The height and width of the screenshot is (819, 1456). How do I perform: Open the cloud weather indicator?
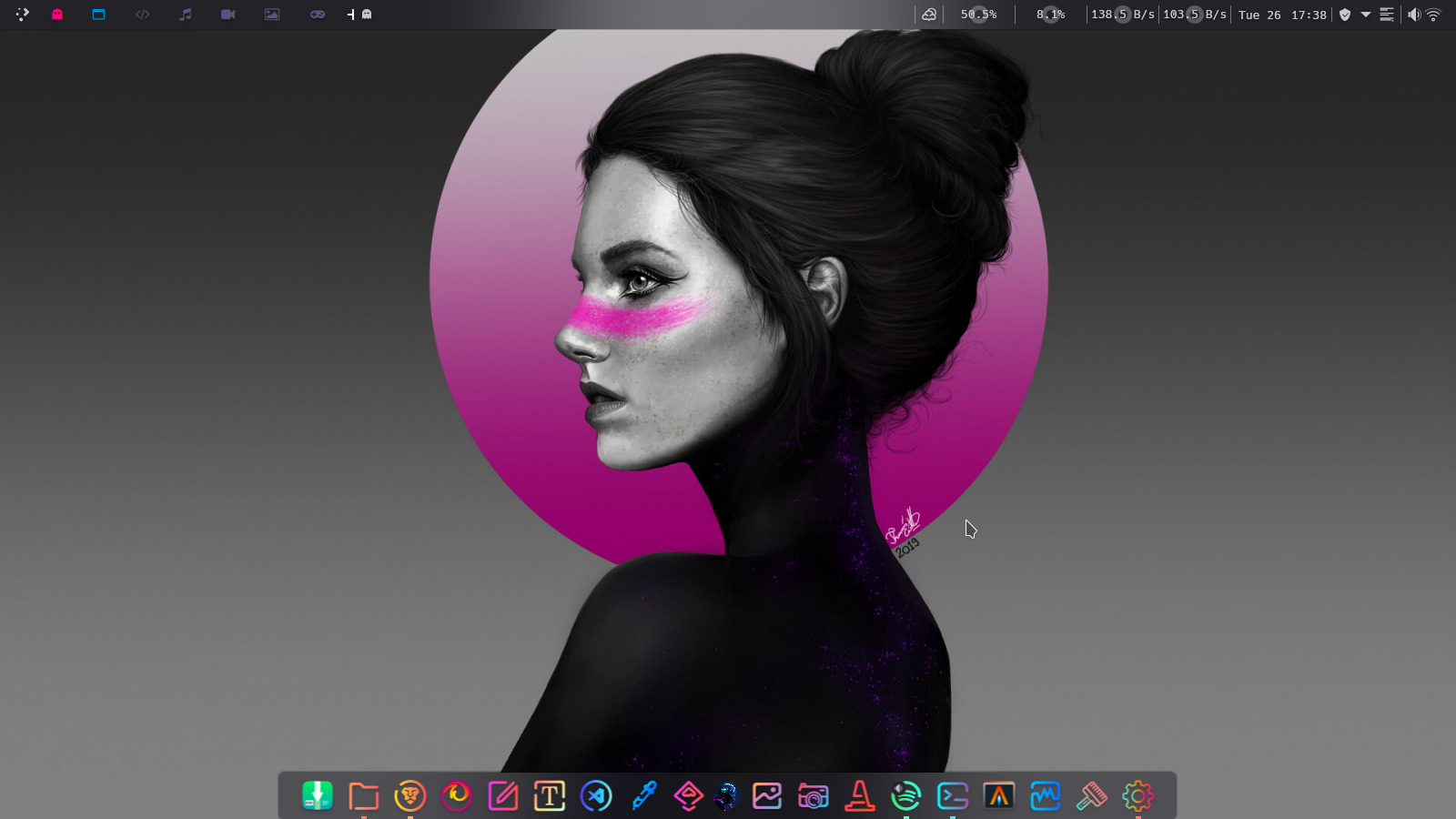tap(929, 15)
